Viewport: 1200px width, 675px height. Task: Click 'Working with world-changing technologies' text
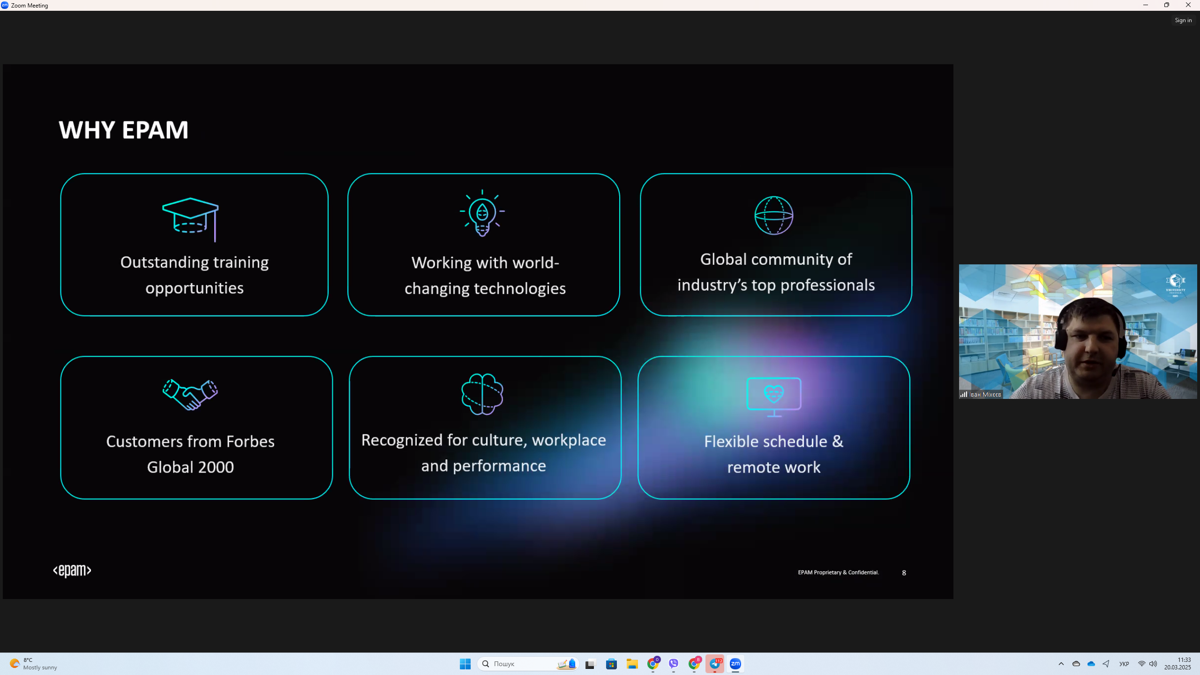[x=485, y=276]
